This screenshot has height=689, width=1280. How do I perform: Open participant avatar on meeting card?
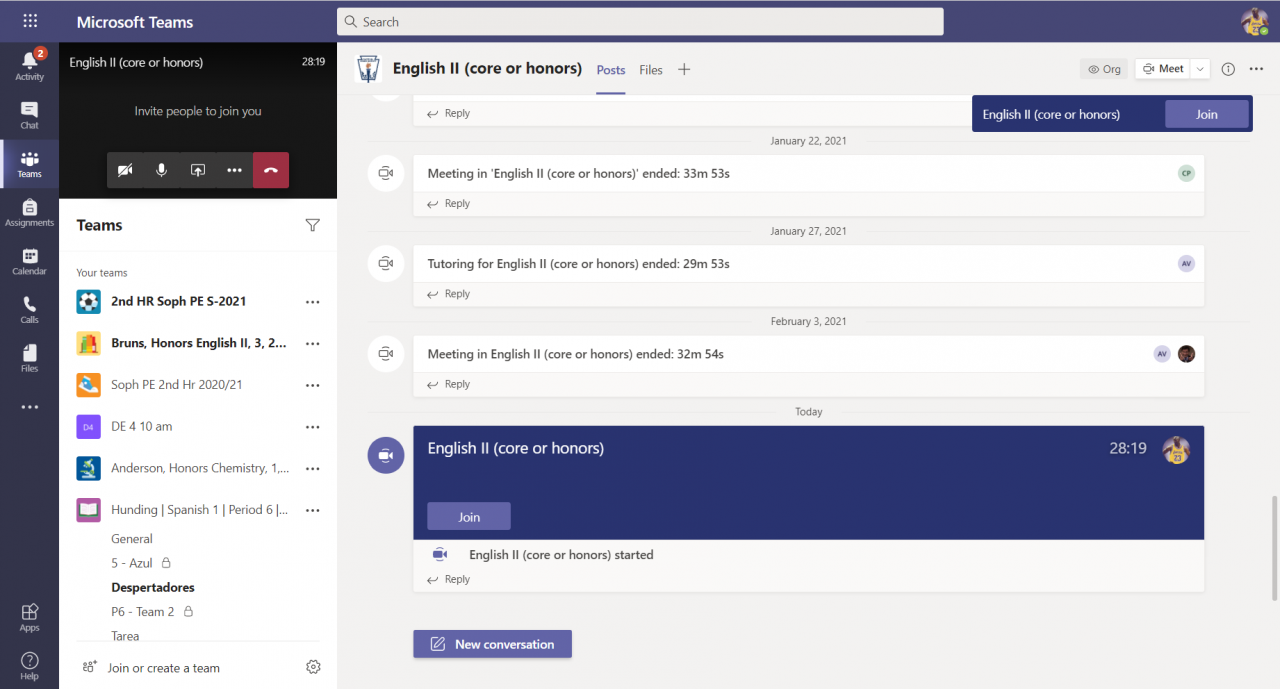[1176, 450]
